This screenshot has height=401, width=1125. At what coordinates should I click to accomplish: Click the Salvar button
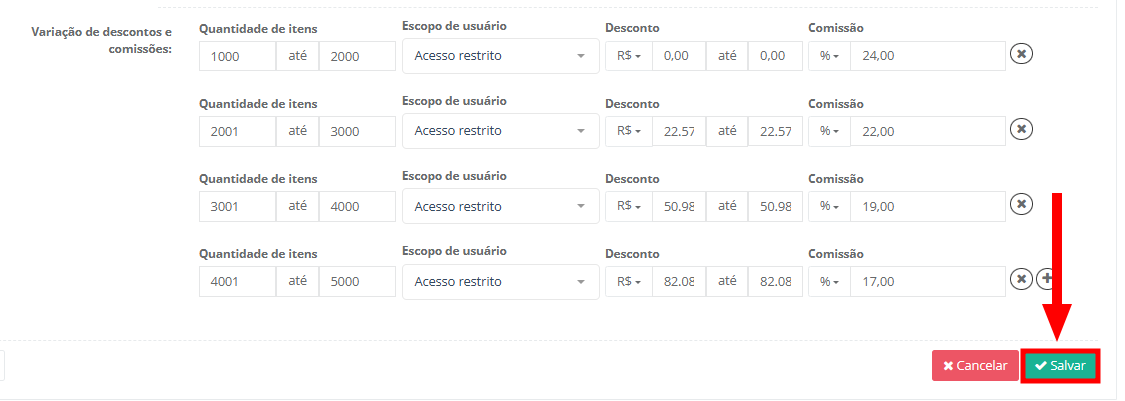click(1060, 366)
